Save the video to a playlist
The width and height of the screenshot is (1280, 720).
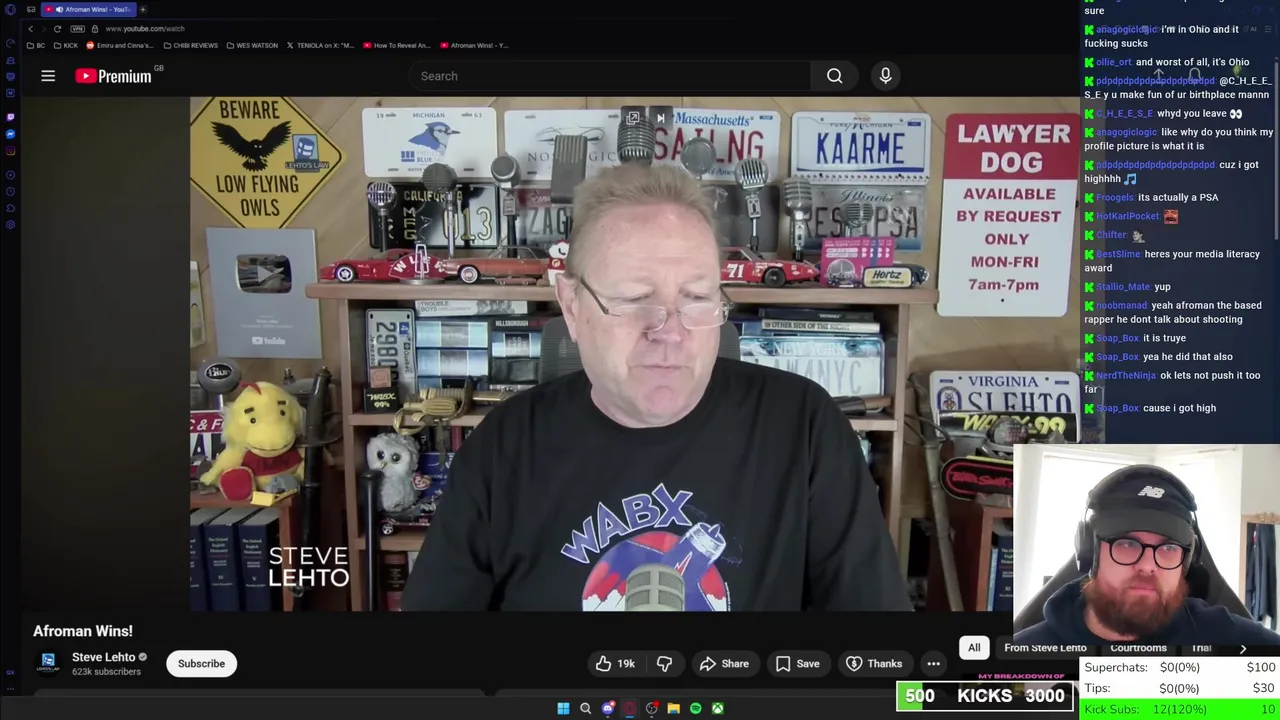tap(798, 663)
